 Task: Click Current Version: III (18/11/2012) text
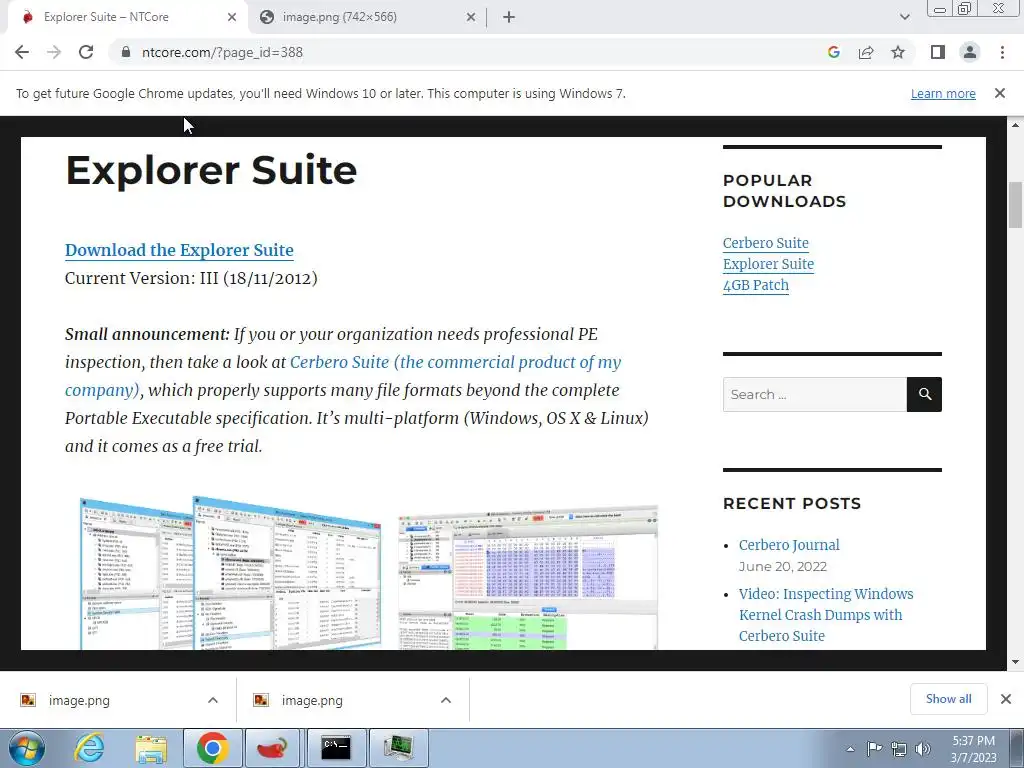191,278
